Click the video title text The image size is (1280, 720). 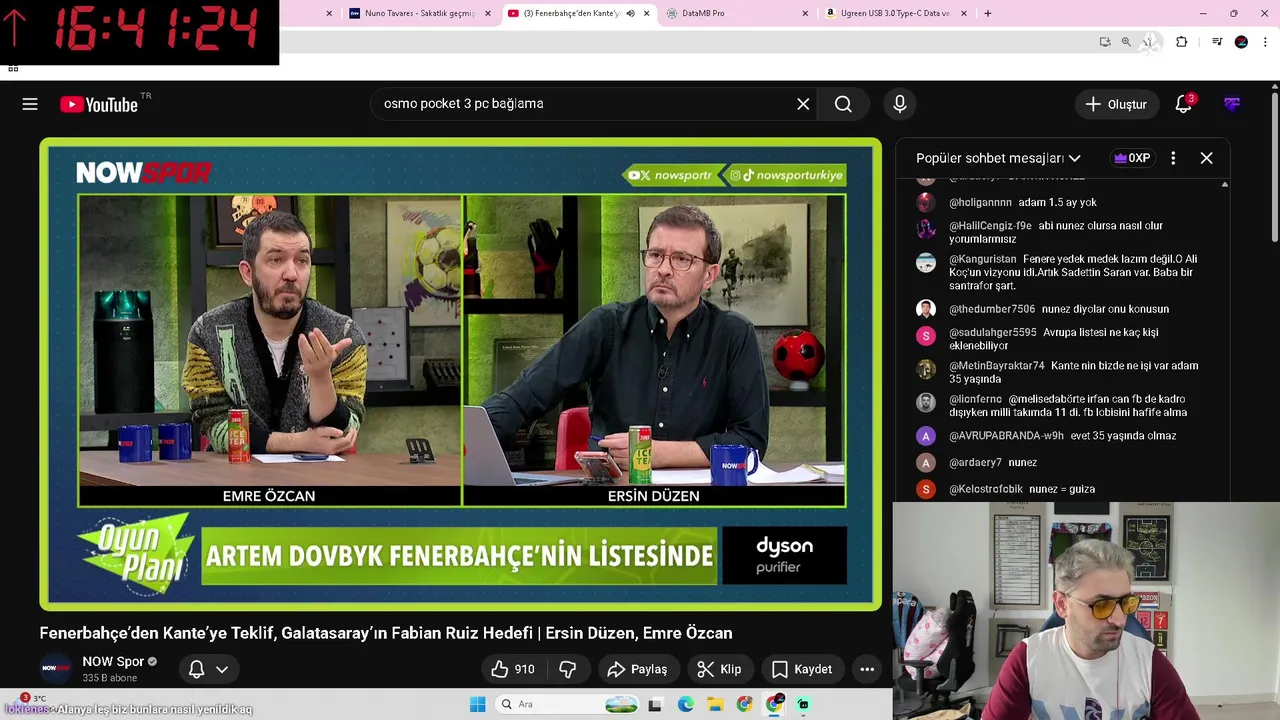(386, 633)
